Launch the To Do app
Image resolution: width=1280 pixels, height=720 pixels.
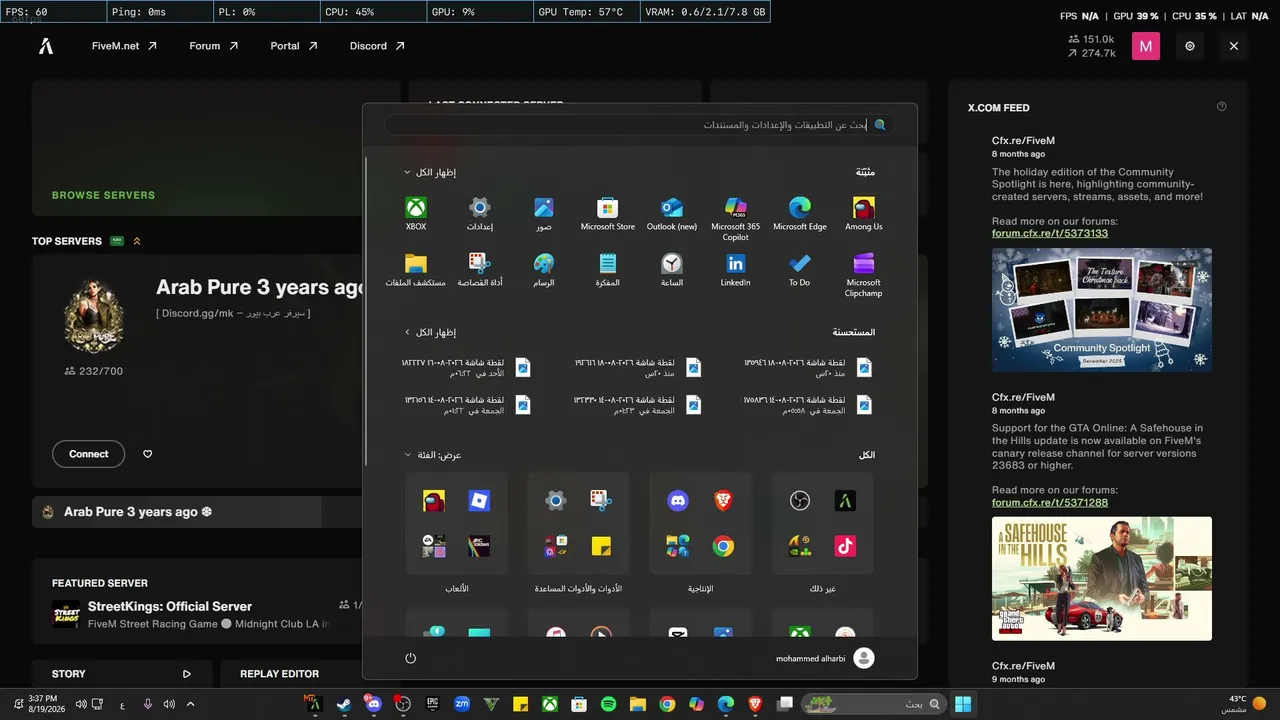tap(800, 270)
